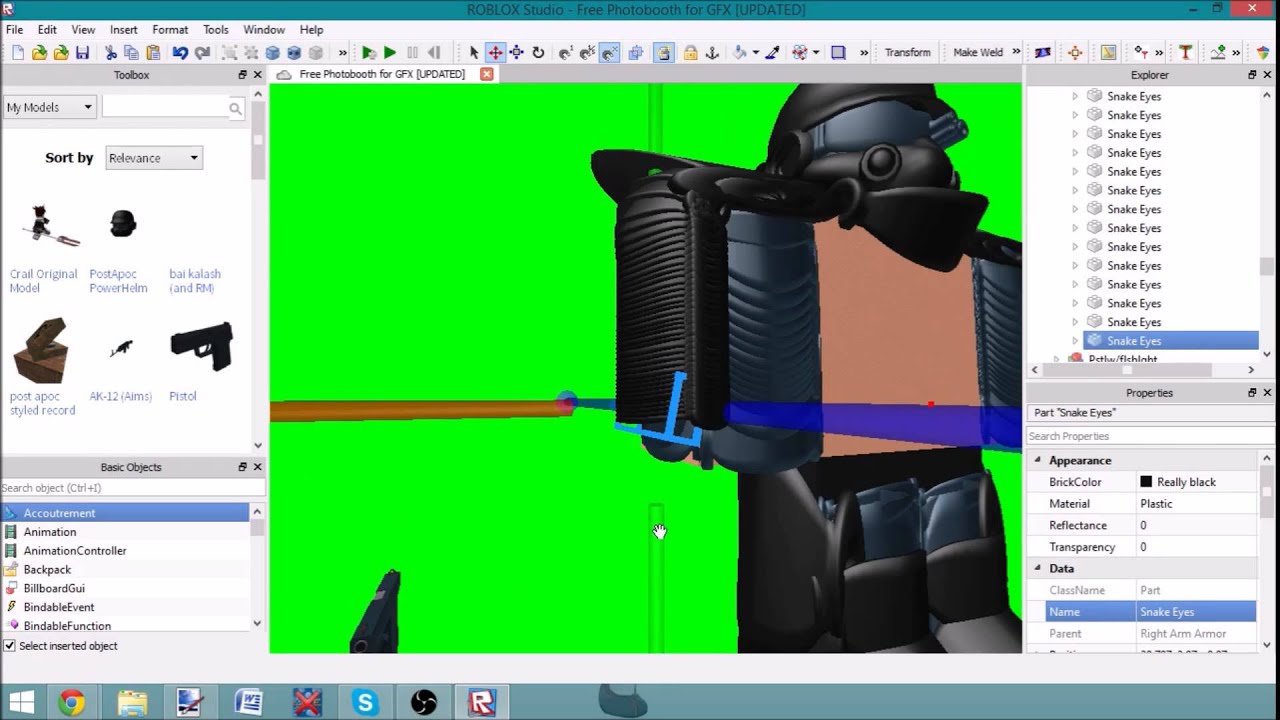The width and height of the screenshot is (1280, 720).
Task: Open the Tools menu
Action: (216, 30)
